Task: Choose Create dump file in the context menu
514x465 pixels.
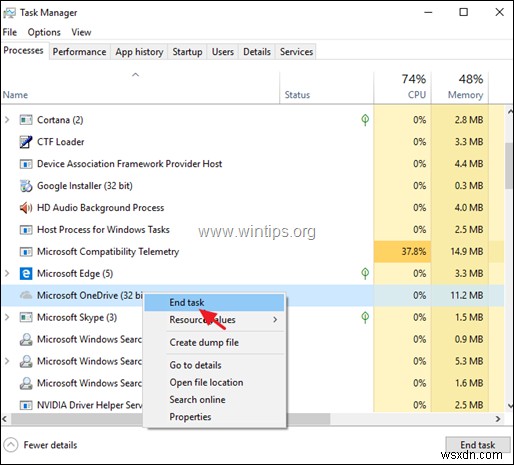Action: tap(214, 343)
